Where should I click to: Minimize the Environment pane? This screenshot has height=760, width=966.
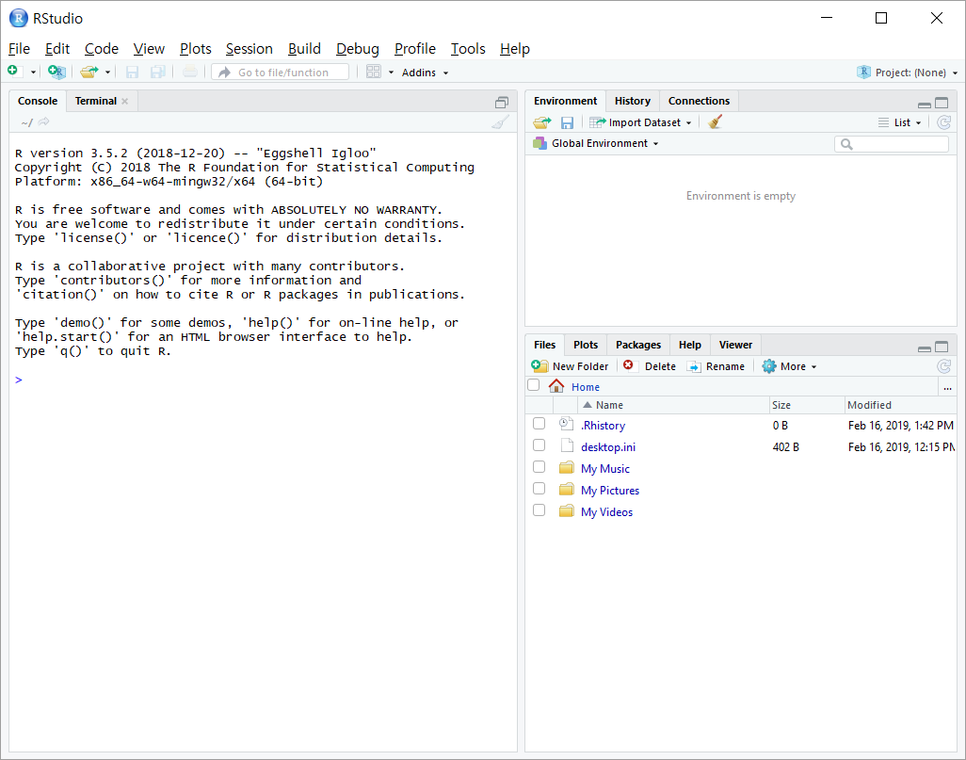[x=924, y=103]
